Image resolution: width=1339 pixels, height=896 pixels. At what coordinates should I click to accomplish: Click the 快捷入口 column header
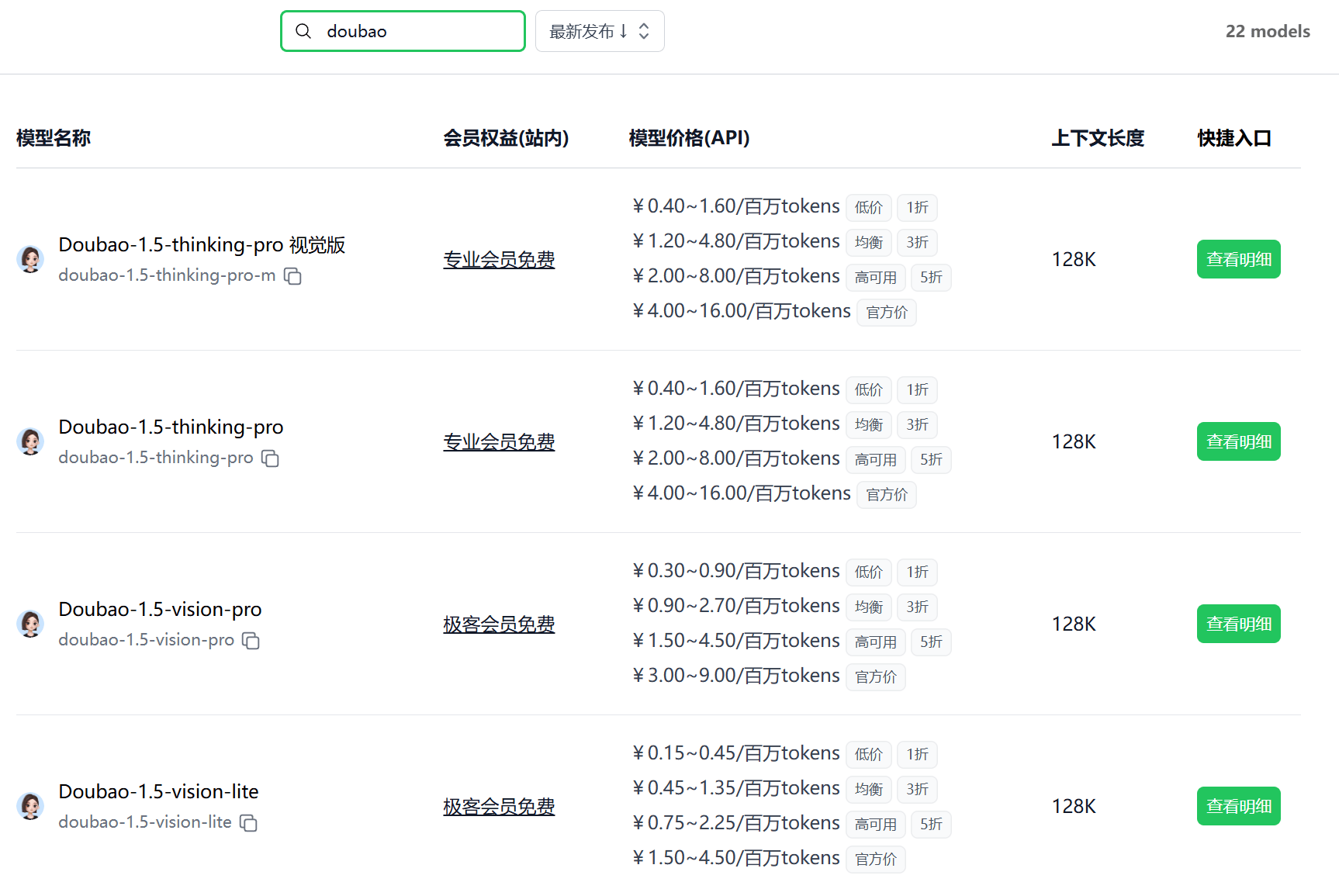tap(1234, 138)
